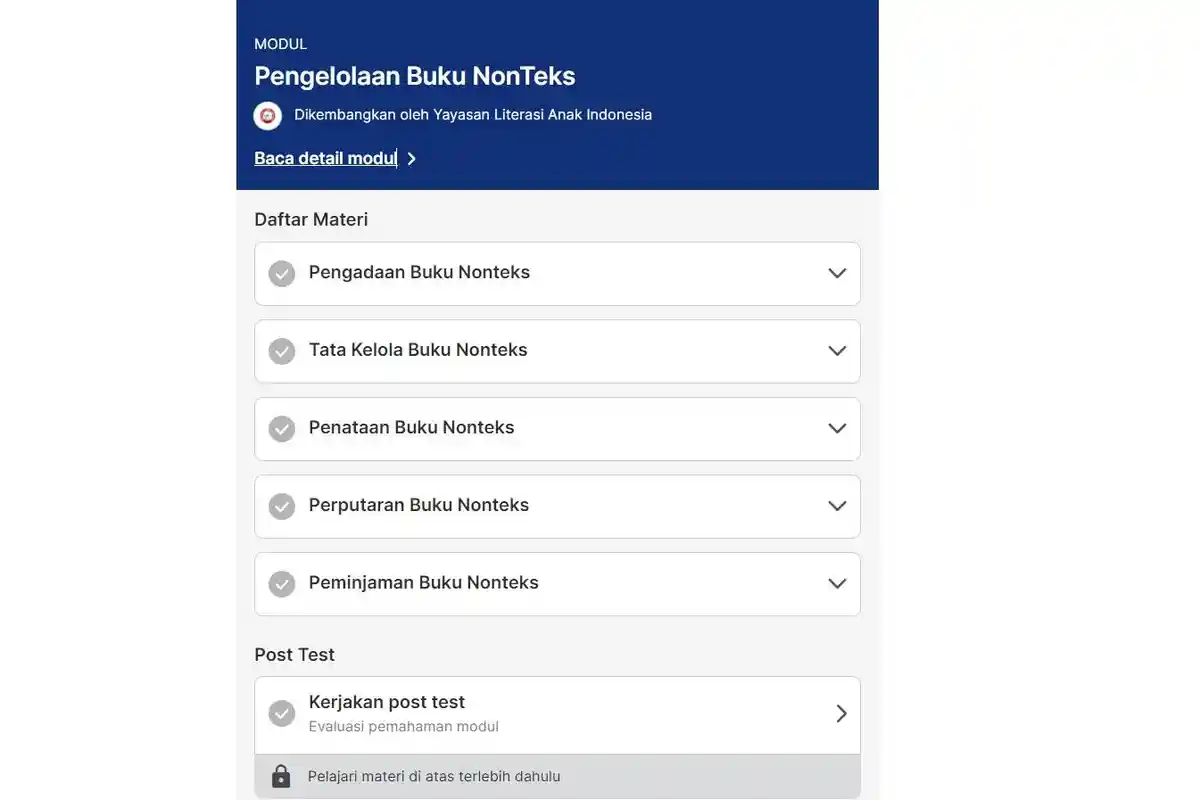This screenshot has height=800, width=1200.
Task: Open Baca detail modul link
Action: coord(324,157)
